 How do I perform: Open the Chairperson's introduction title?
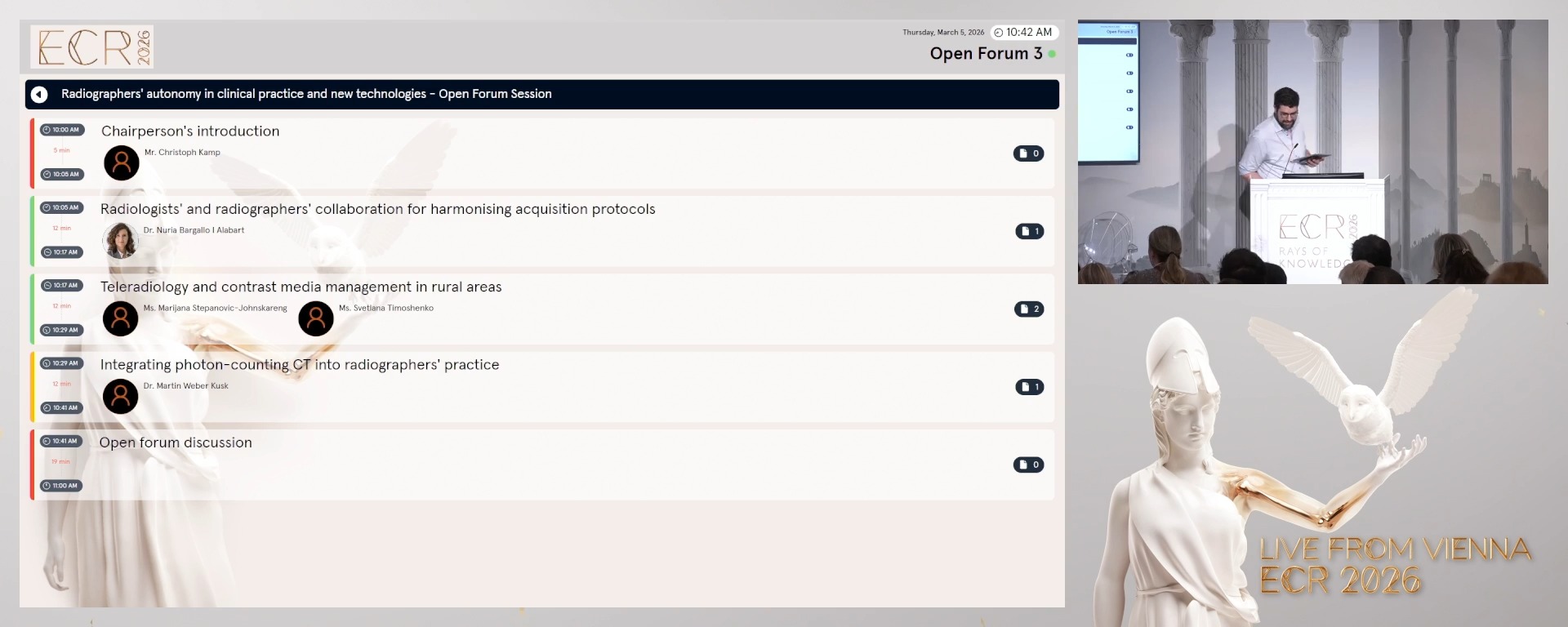(190, 131)
